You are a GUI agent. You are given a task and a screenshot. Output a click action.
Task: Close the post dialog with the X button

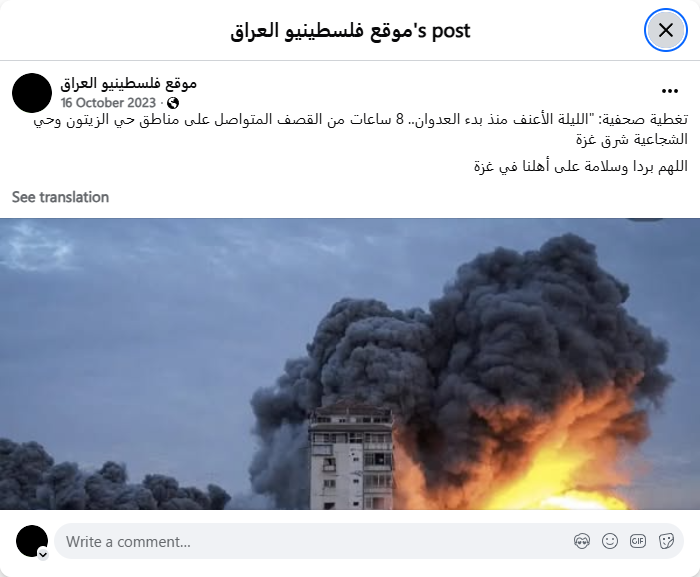(x=665, y=30)
